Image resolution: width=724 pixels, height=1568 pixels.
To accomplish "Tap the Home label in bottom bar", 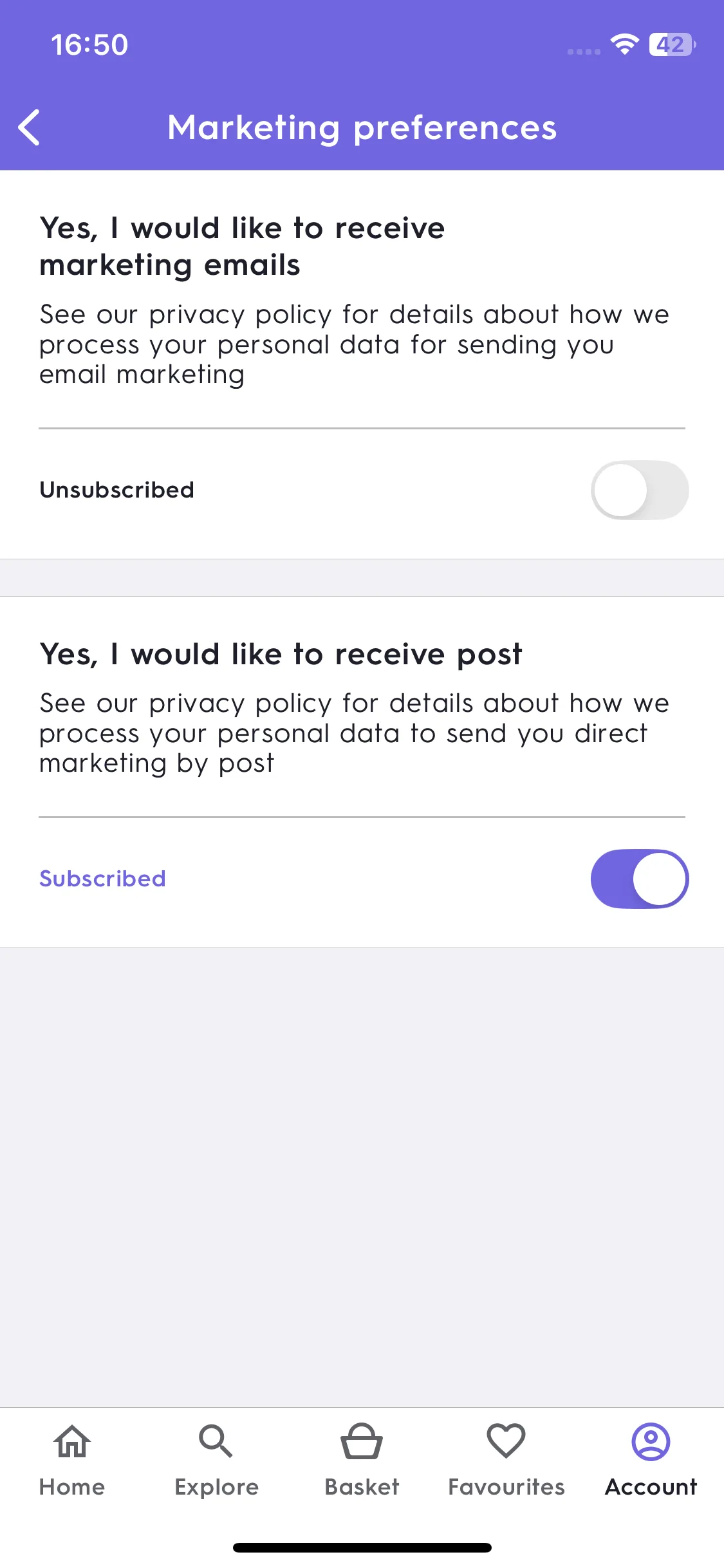I will point(72,1487).
